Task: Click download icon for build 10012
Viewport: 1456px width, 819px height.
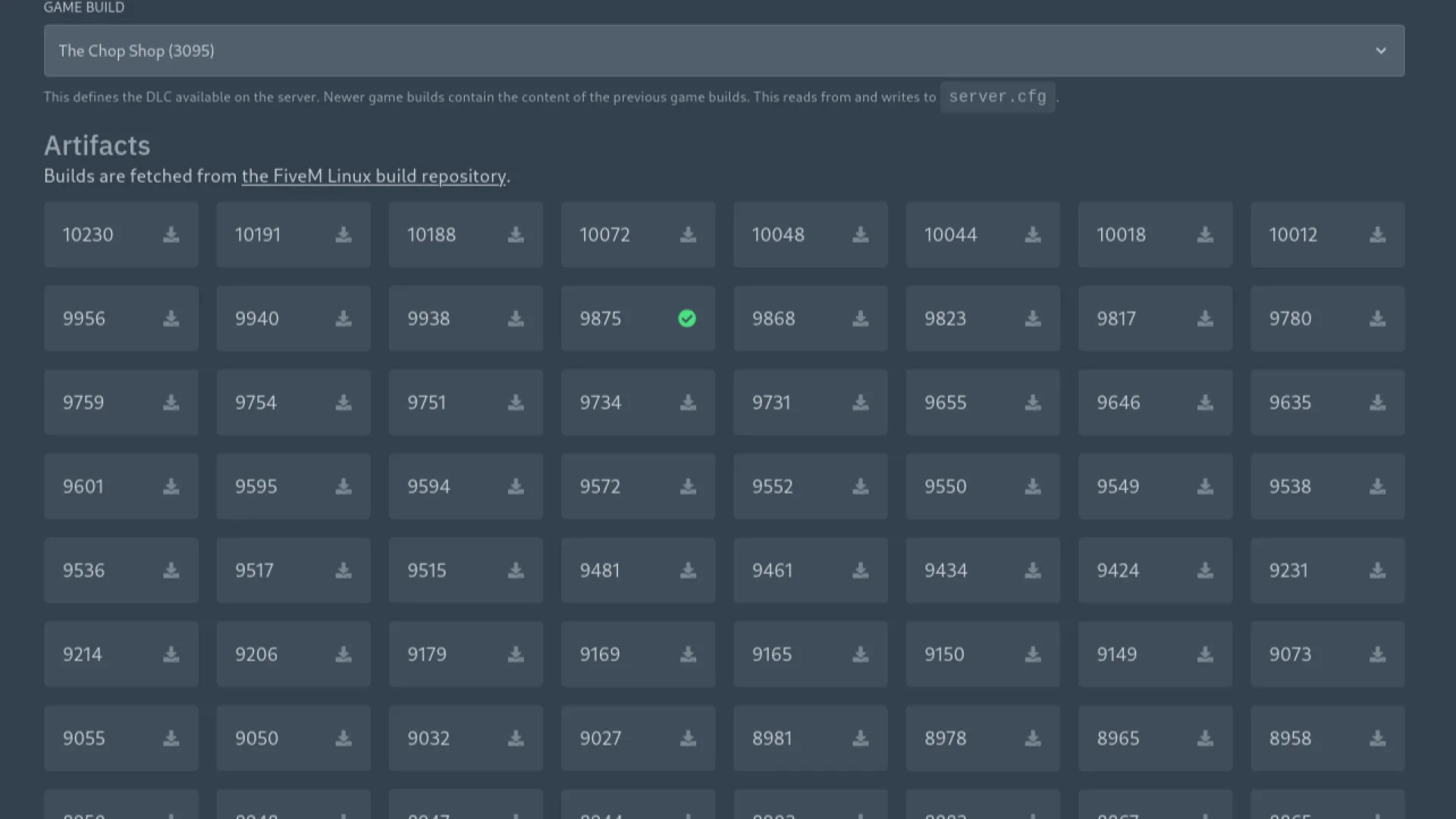Action: [1377, 234]
